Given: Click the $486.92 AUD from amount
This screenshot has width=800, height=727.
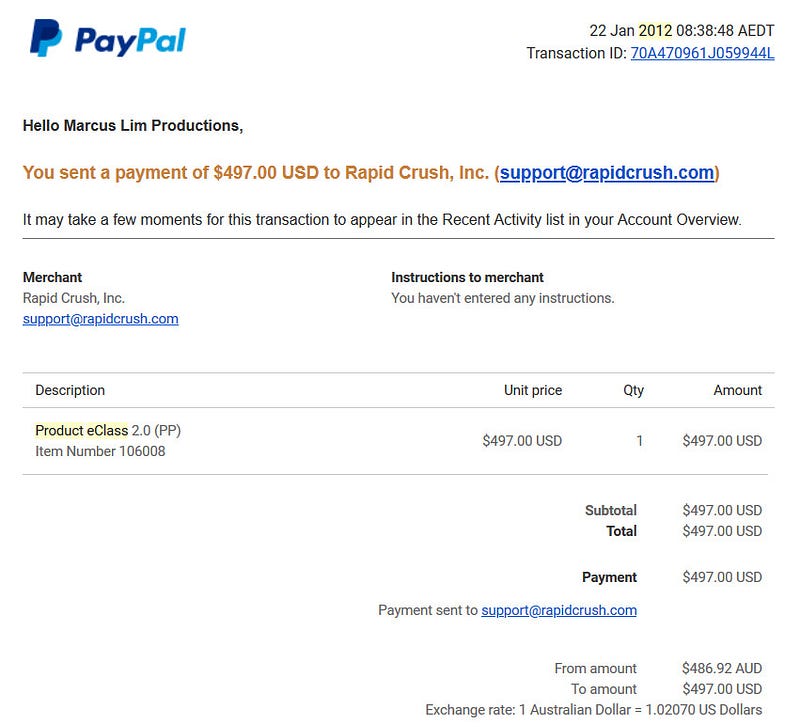Looking at the screenshot, I should click(722, 668).
